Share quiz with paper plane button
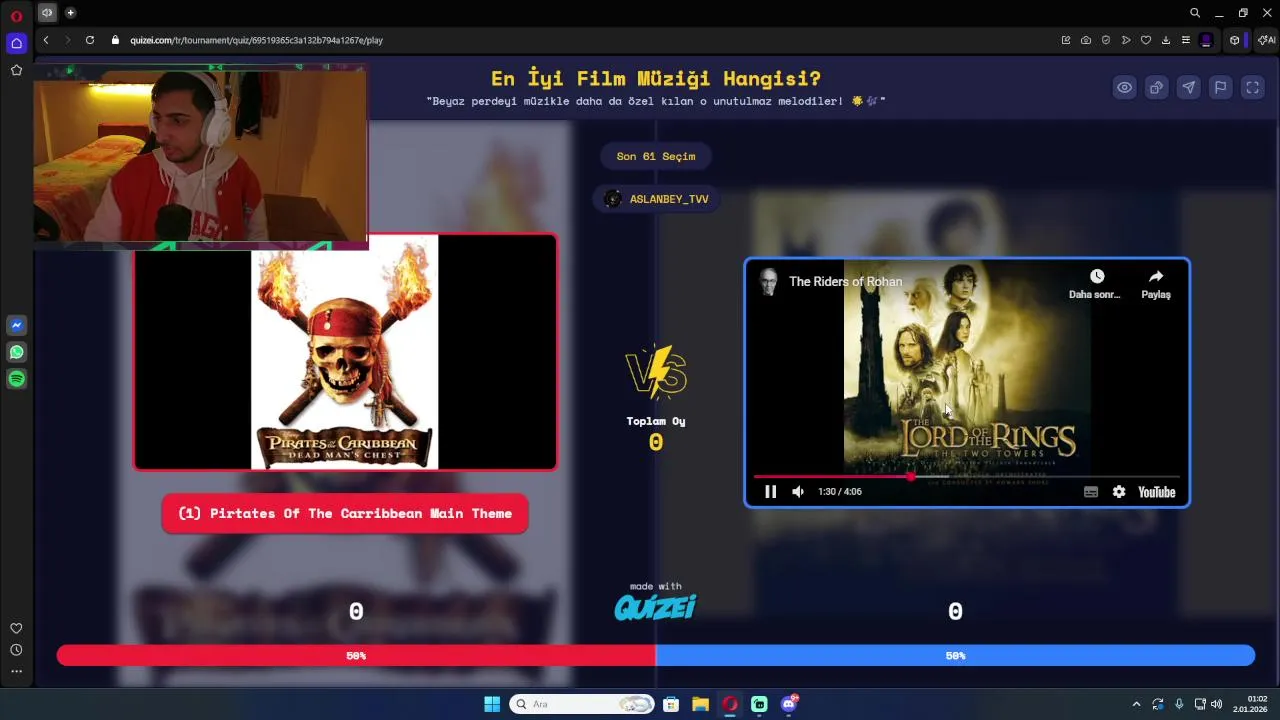The height and width of the screenshot is (720, 1280). (1188, 87)
